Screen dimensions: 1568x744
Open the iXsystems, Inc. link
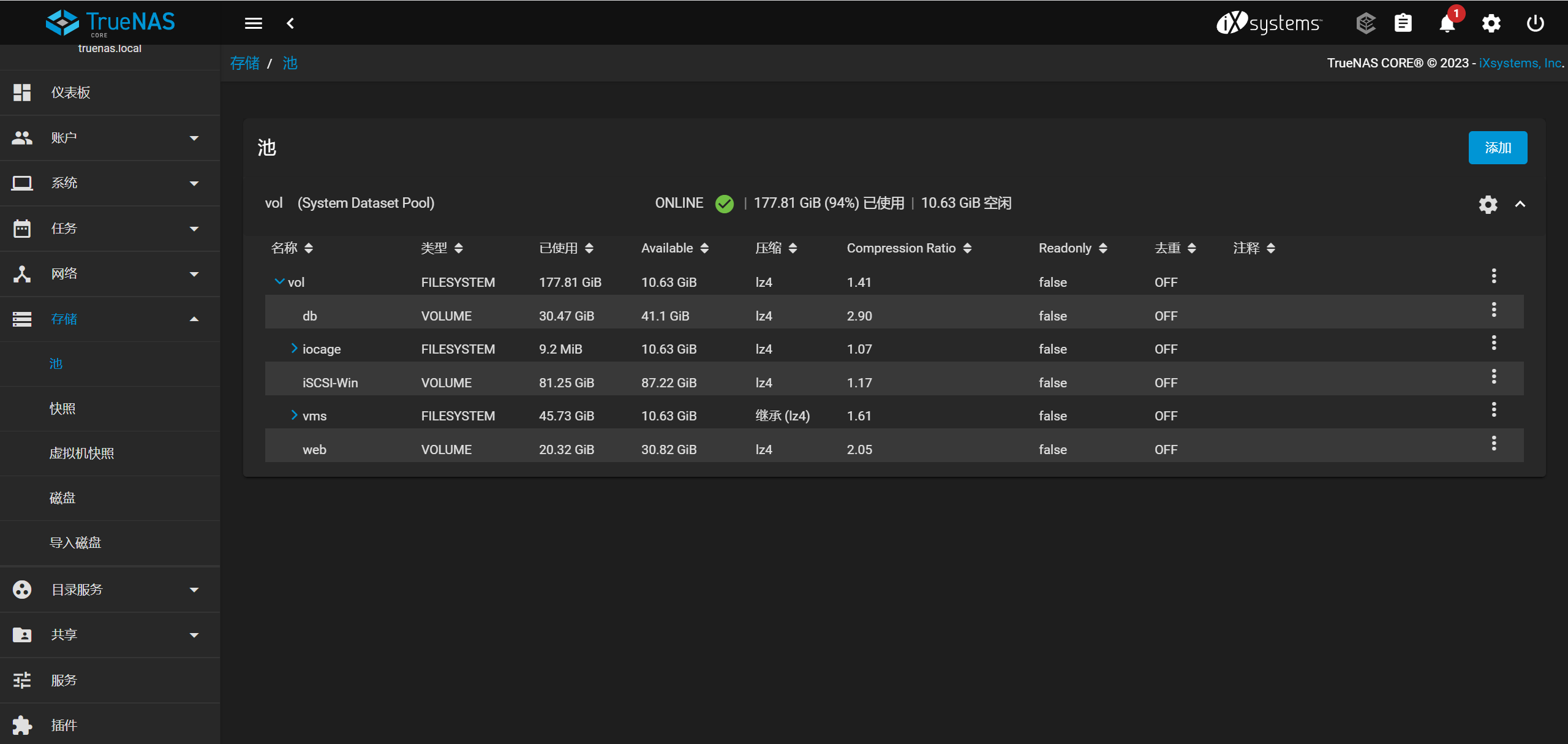click(1520, 63)
